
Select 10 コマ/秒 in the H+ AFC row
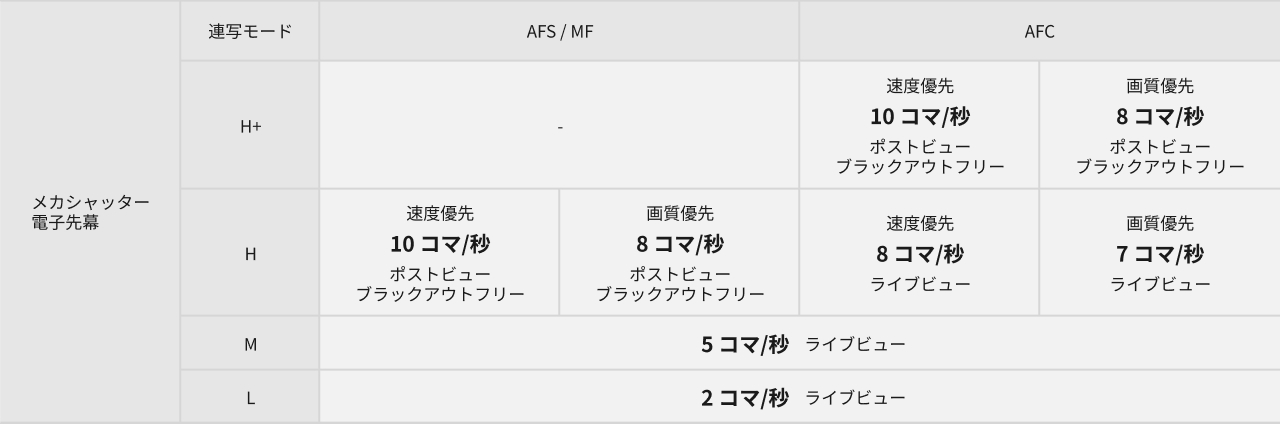[919, 116]
